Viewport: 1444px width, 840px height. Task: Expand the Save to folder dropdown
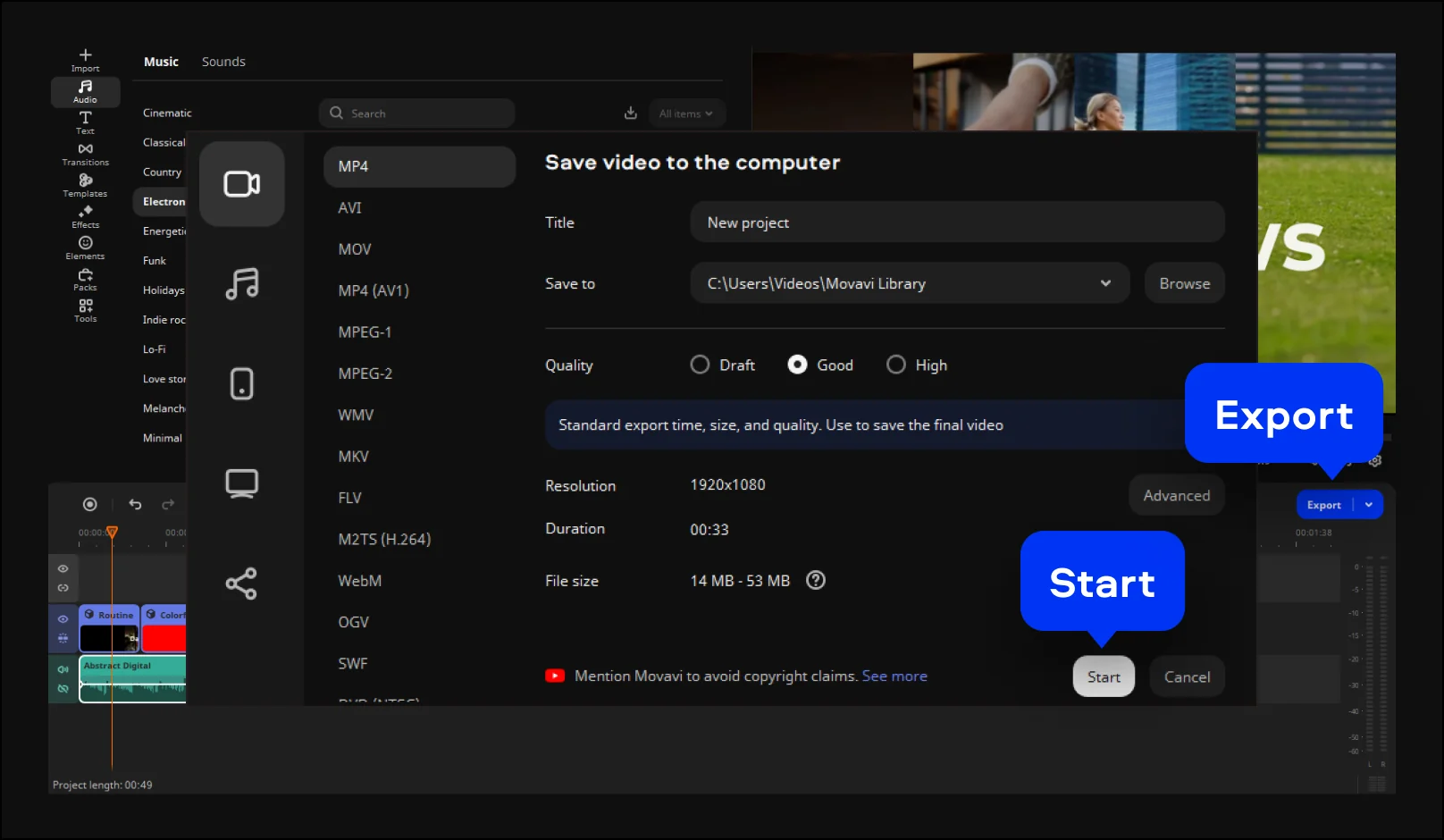point(1105,283)
